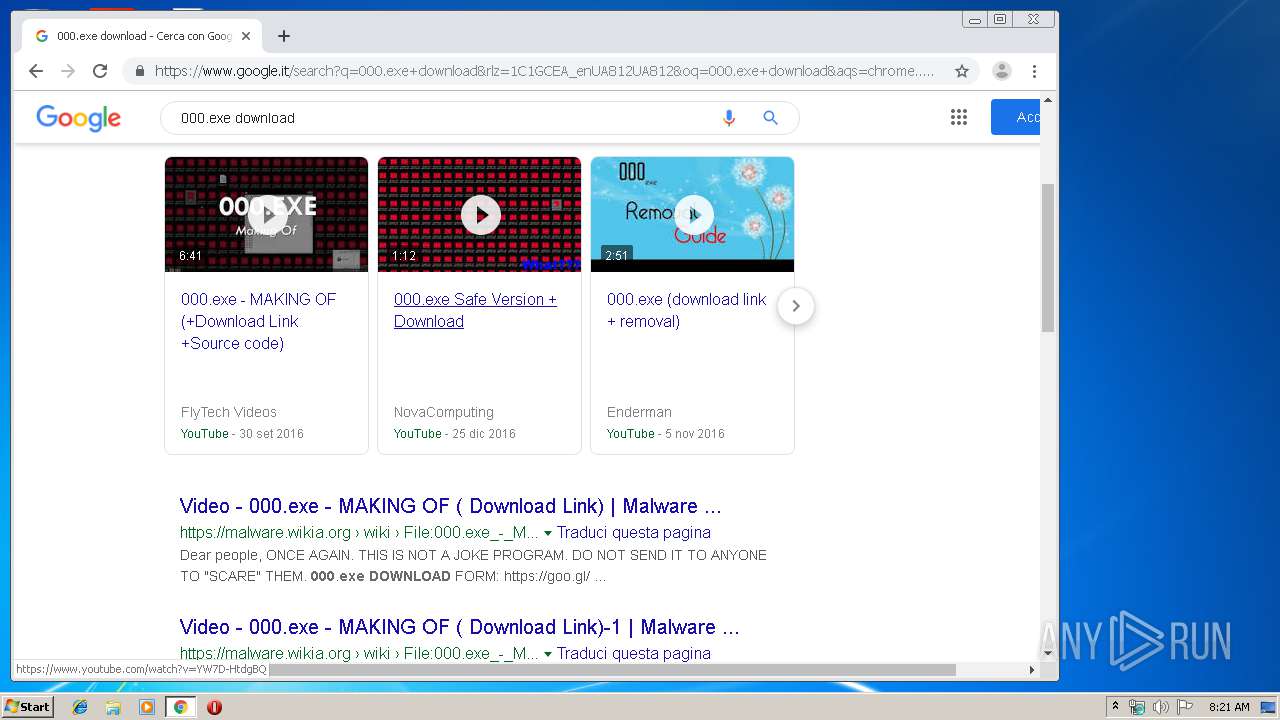View site info via the padlock icon
Viewport: 1280px width, 720px height.
point(139,71)
